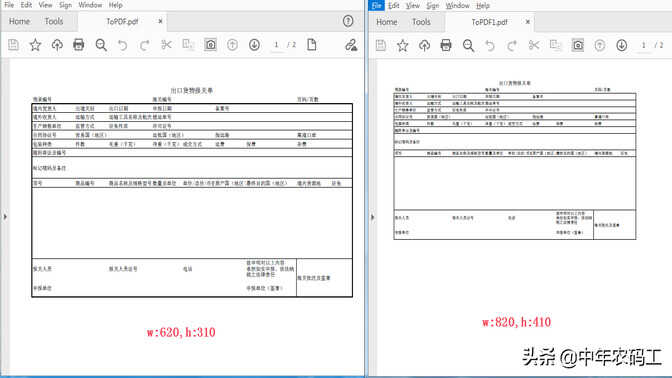Open the File menu in the right window
The image size is (672, 378).
377,6
